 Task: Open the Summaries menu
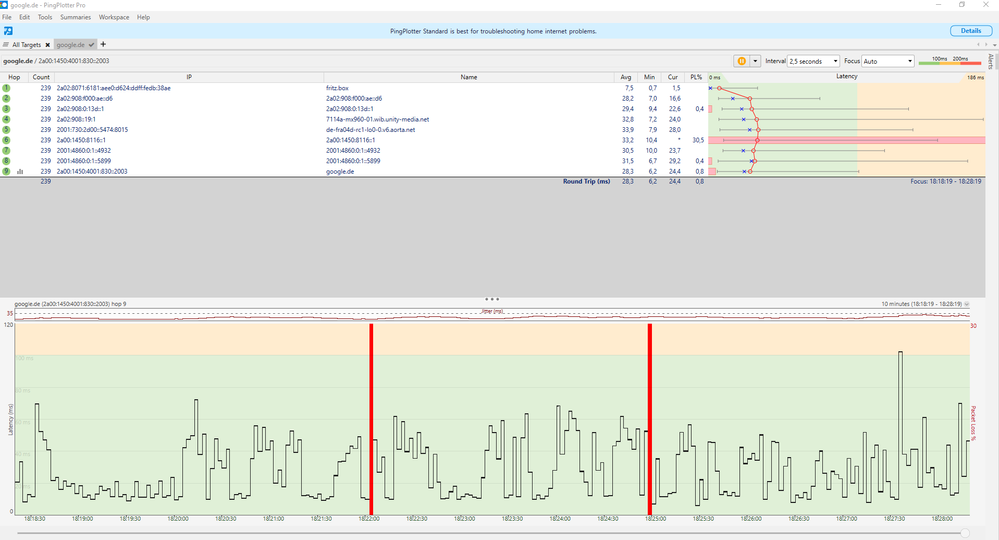(75, 17)
